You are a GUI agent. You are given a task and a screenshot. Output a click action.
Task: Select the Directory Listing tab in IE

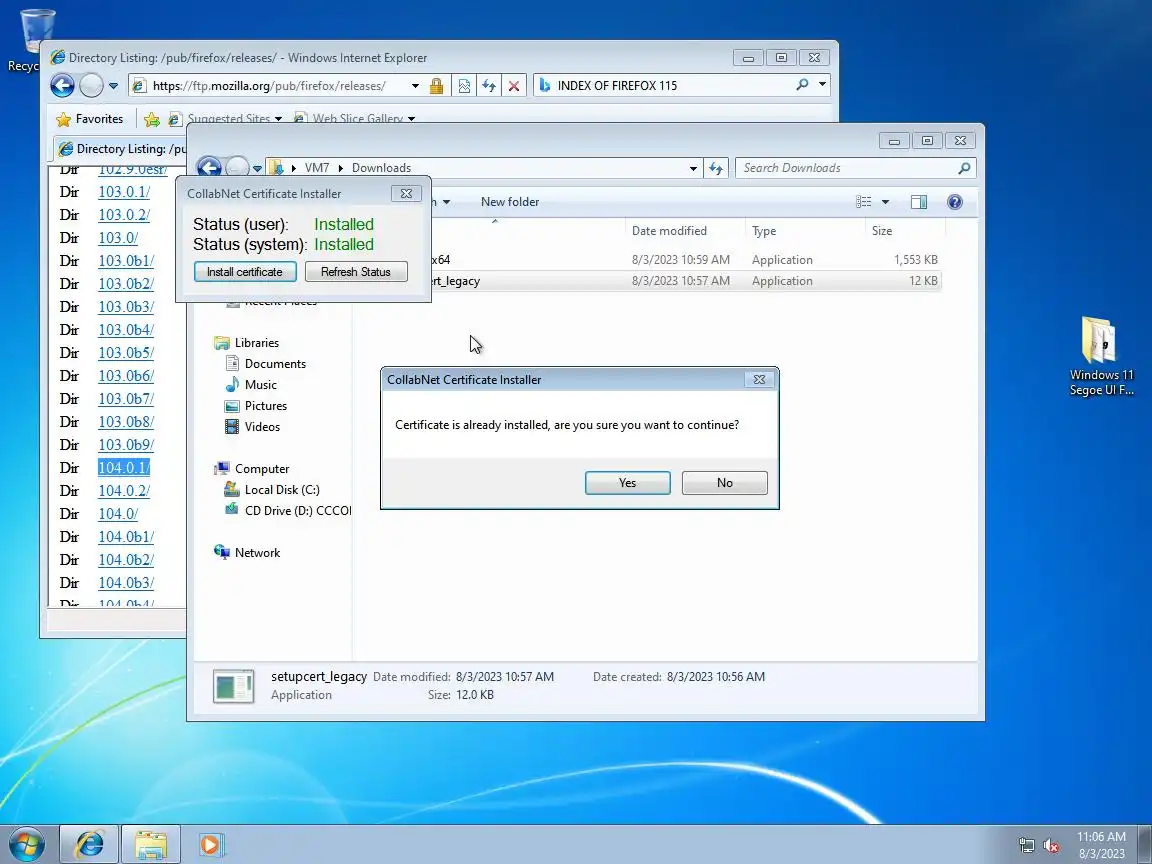pyautogui.click(x=121, y=149)
